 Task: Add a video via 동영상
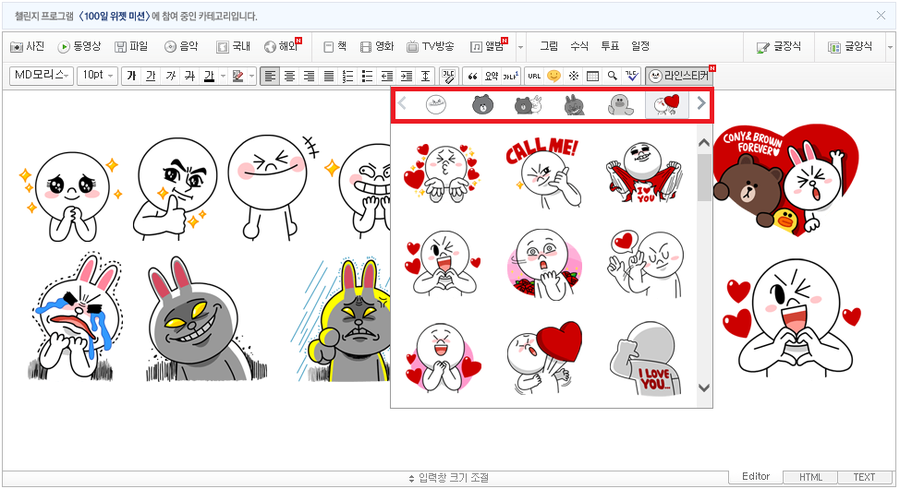(79, 46)
